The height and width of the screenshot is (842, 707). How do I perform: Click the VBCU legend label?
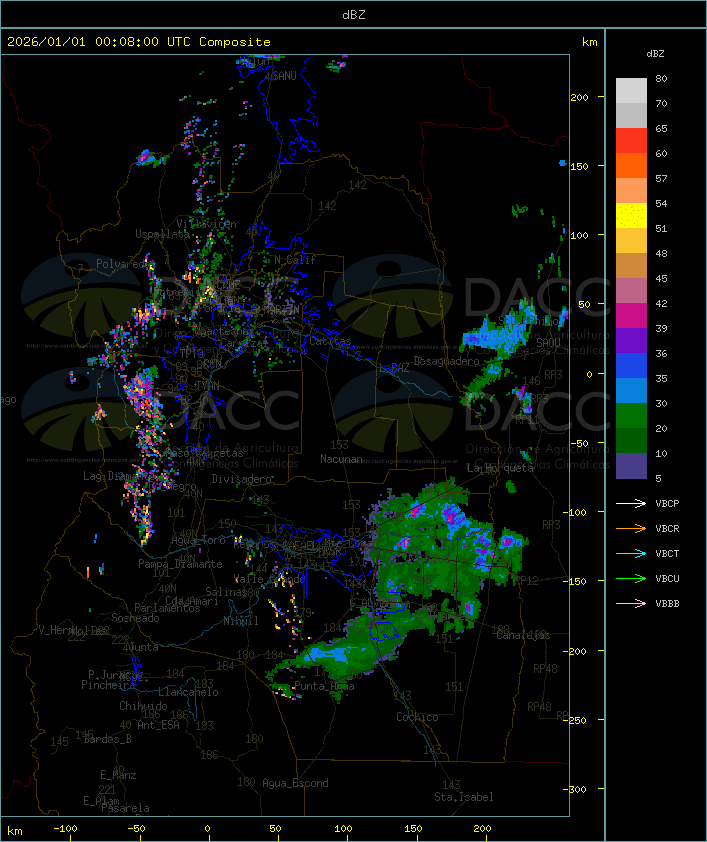click(667, 578)
